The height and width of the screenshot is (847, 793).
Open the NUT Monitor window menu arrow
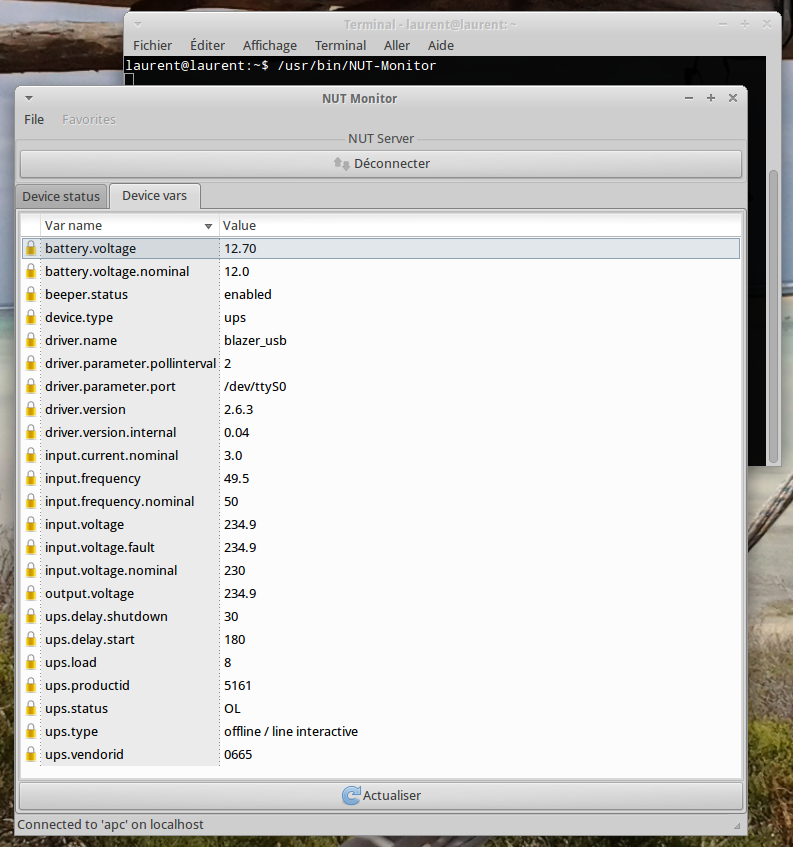29,98
